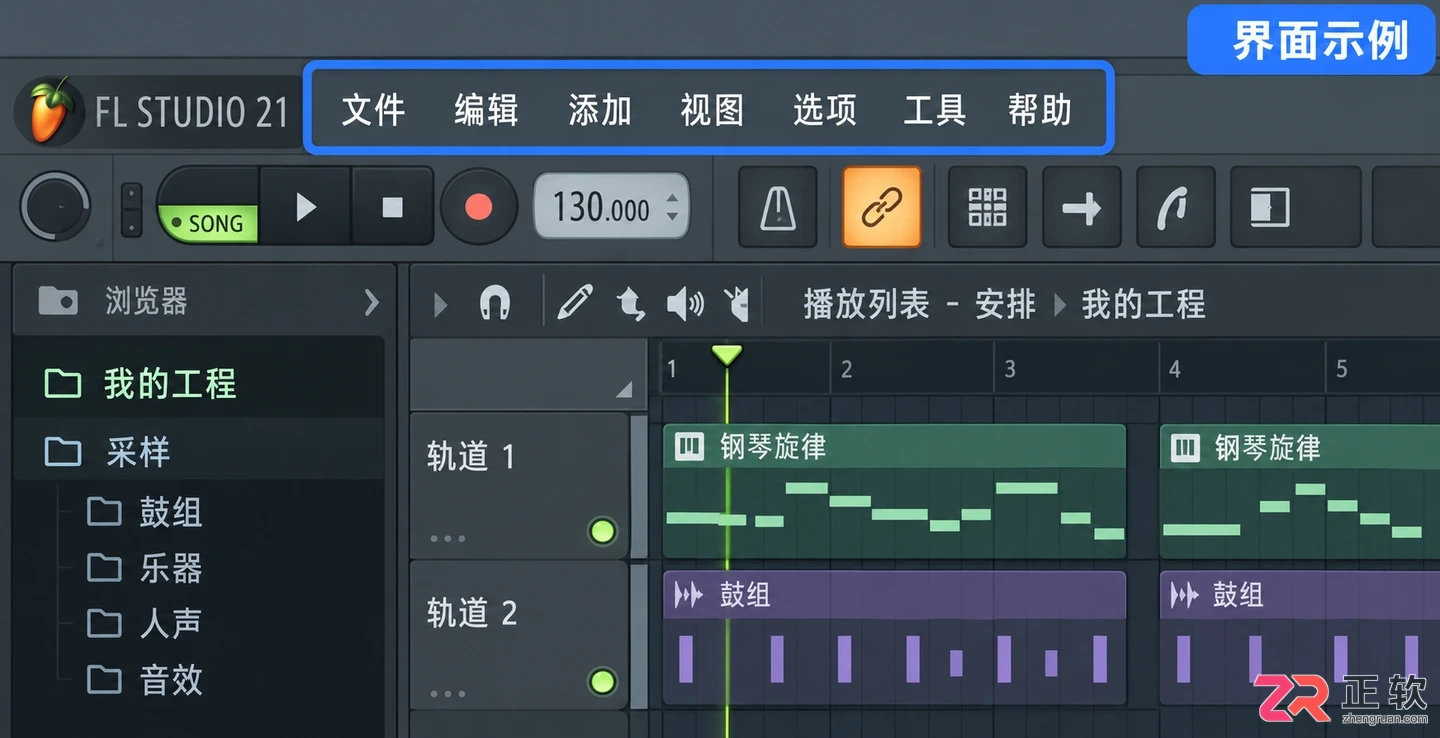The image size is (1440, 738).
Task: Click 播放列表 - 安排 in the playlist title
Action: 919,304
